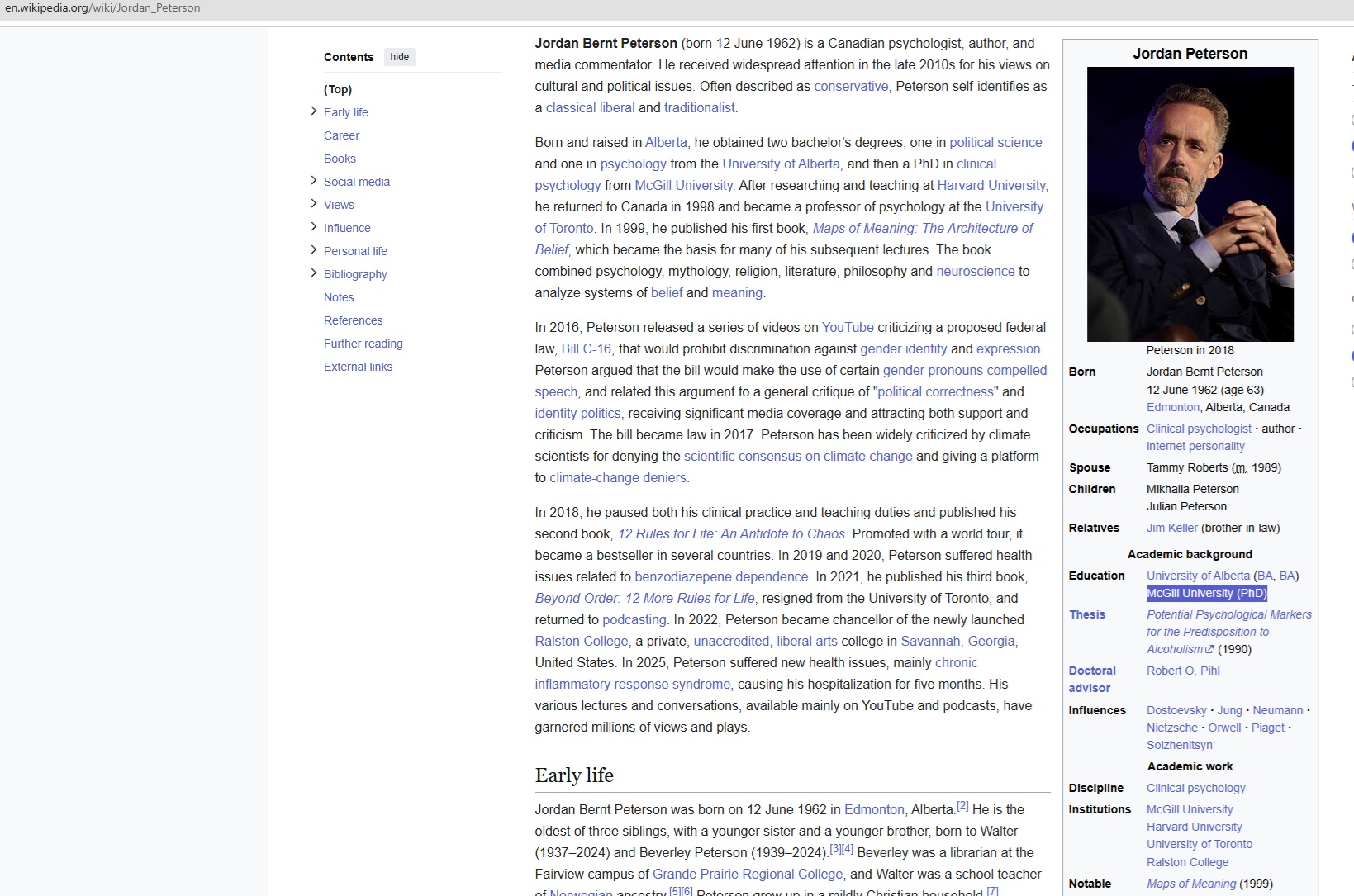
Task: Open the classical liberal link
Action: pyautogui.click(x=590, y=107)
